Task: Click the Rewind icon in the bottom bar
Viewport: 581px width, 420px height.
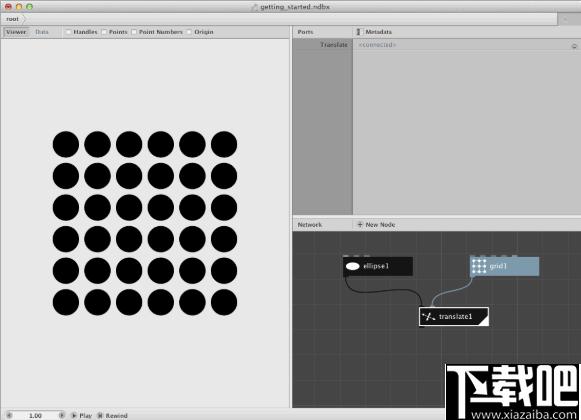Action: point(100,416)
